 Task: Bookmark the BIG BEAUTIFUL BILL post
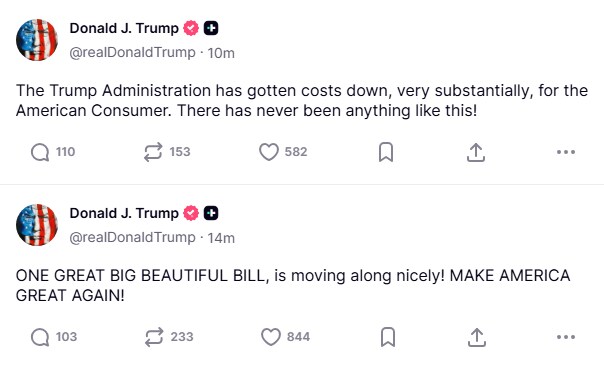pos(388,337)
